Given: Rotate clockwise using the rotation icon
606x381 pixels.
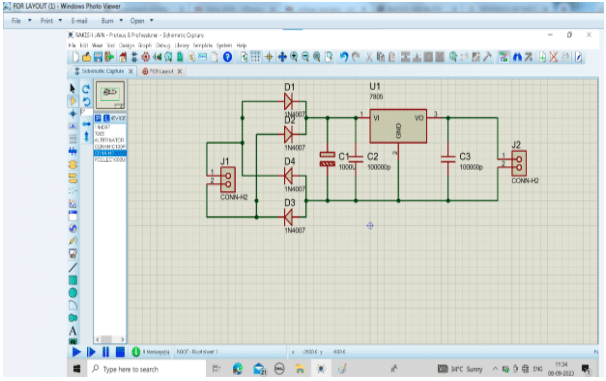Looking at the screenshot, I should (86, 89).
